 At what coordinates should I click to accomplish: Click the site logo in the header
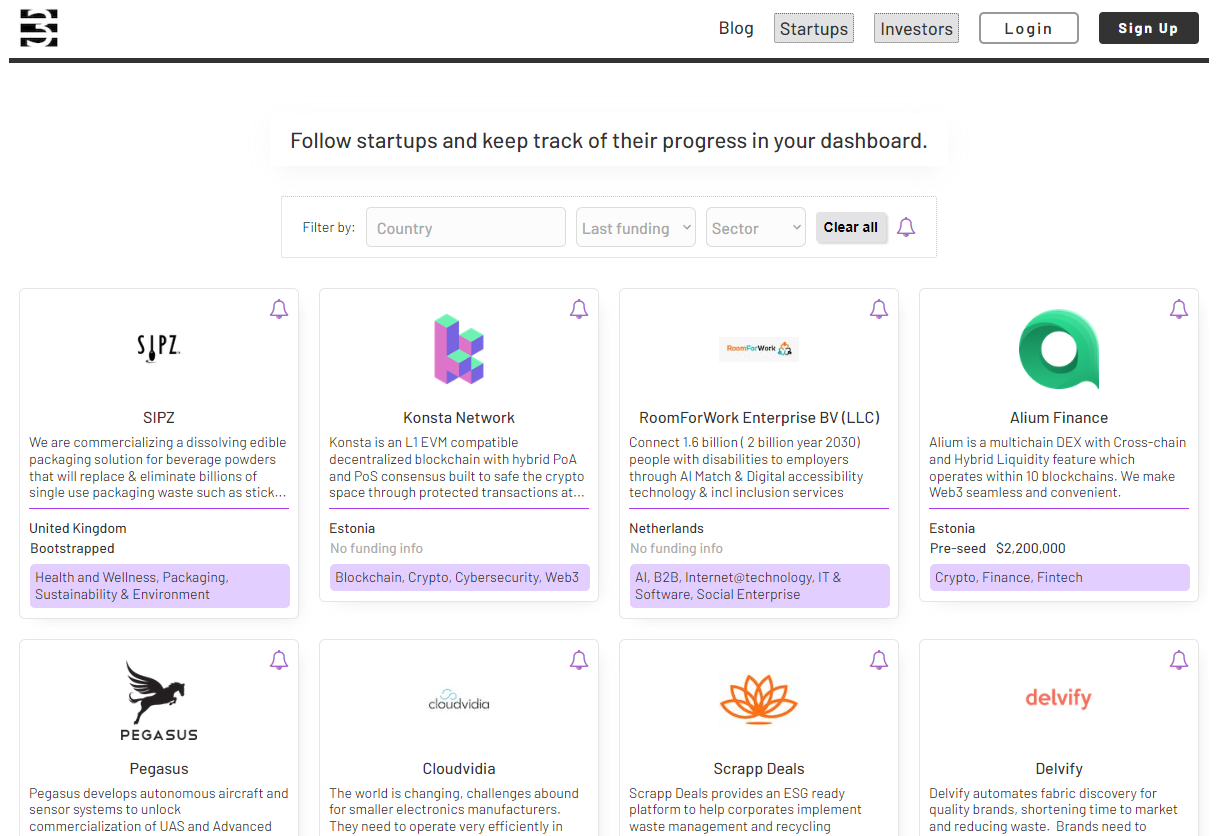coord(39,28)
